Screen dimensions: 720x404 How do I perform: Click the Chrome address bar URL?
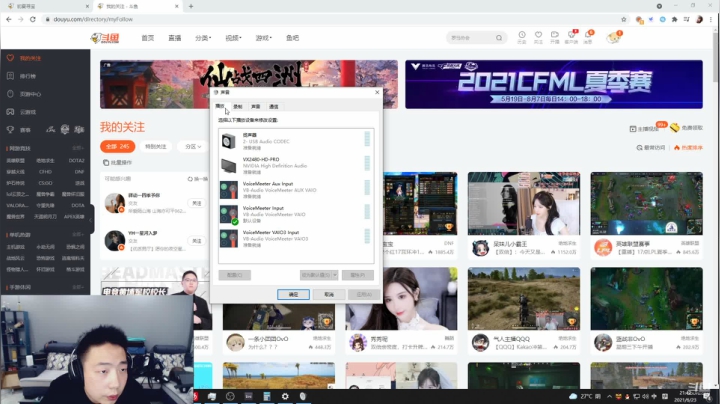93,19
